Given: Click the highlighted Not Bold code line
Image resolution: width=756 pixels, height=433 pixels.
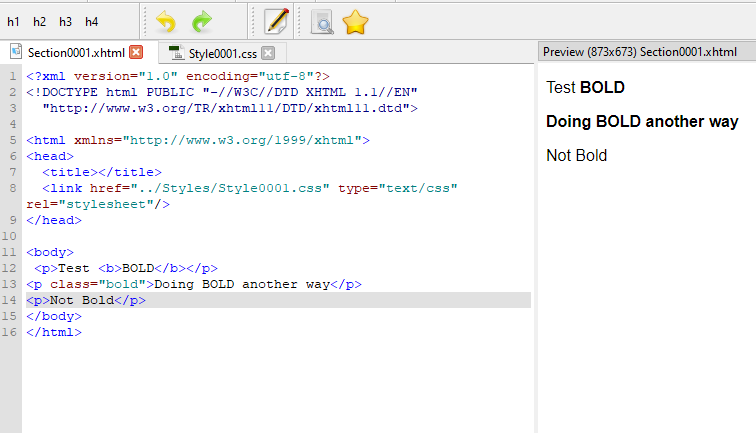Looking at the screenshot, I should point(278,300).
